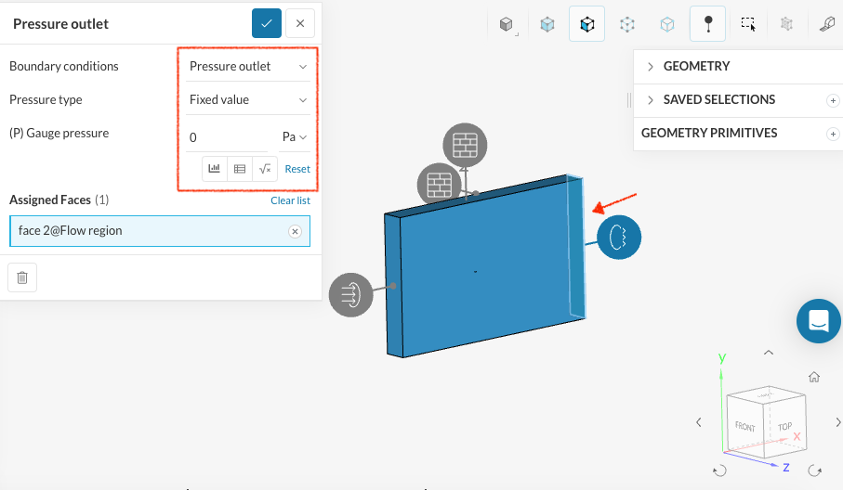Confirm the Pressure outlet settings with checkmark
The image size is (843, 490).
[x=267, y=23]
